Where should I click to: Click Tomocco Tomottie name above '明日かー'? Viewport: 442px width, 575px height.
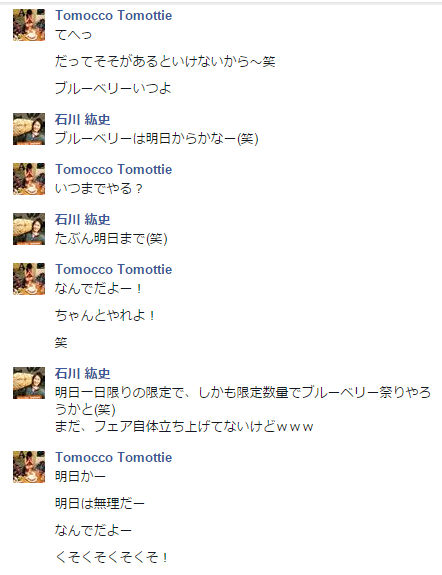coord(114,457)
